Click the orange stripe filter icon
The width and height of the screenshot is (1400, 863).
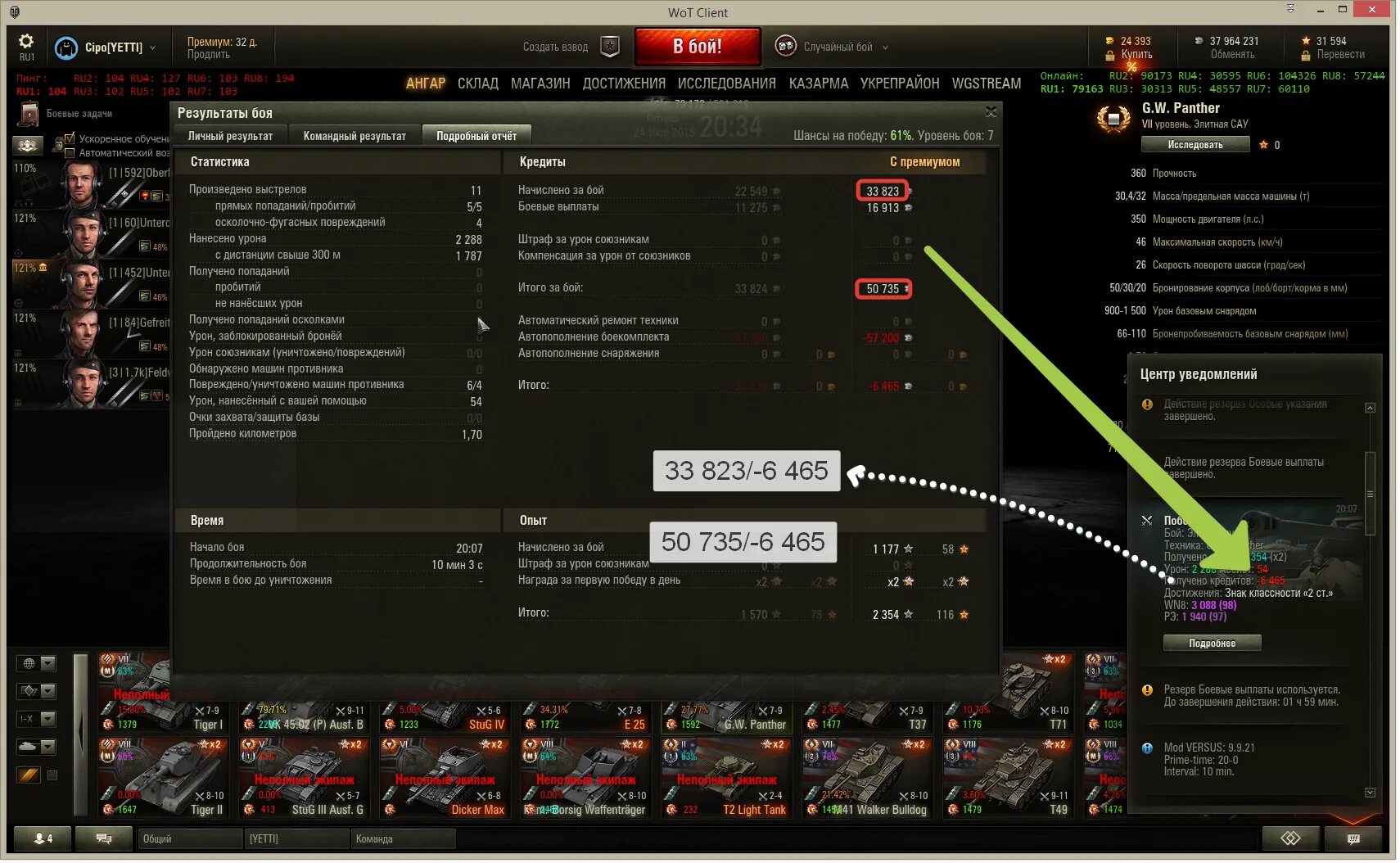pos(29,775)
